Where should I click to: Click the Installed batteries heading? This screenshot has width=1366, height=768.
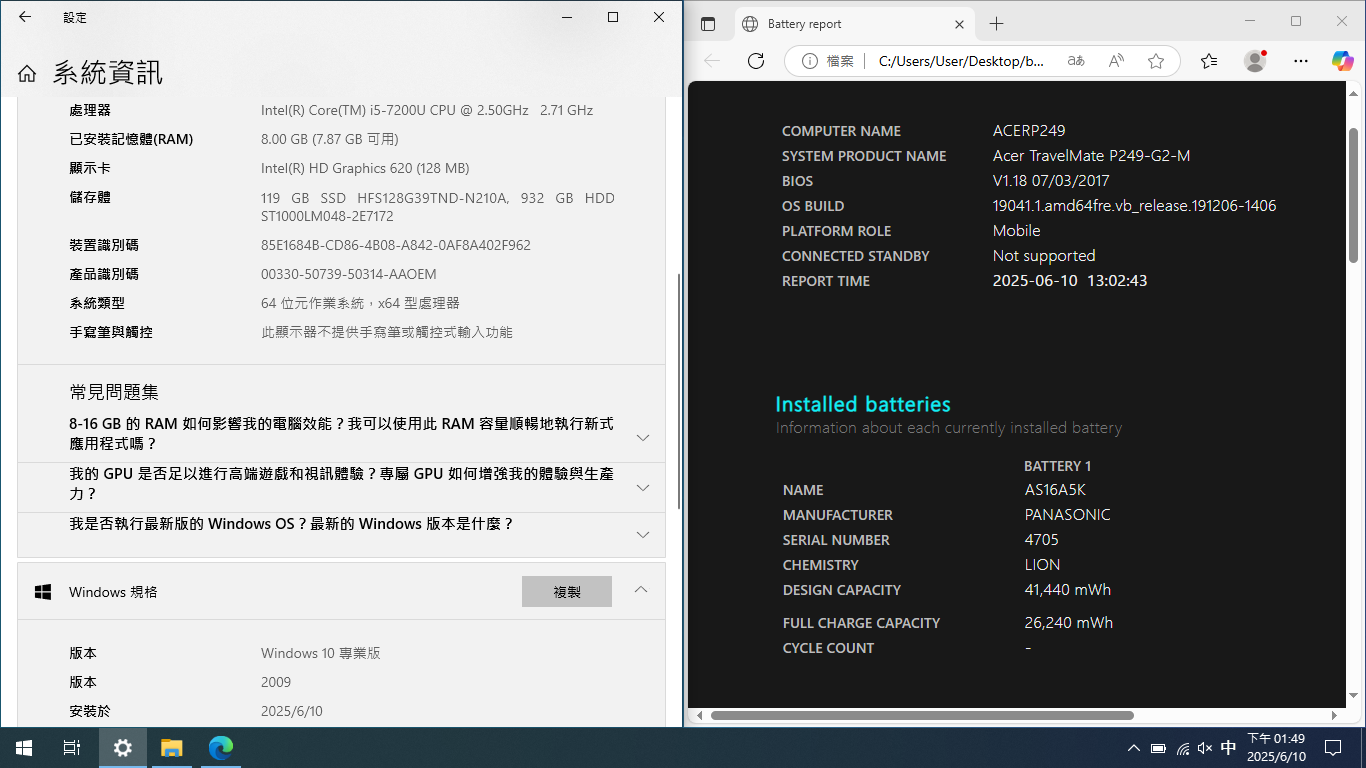click(863, 404)
